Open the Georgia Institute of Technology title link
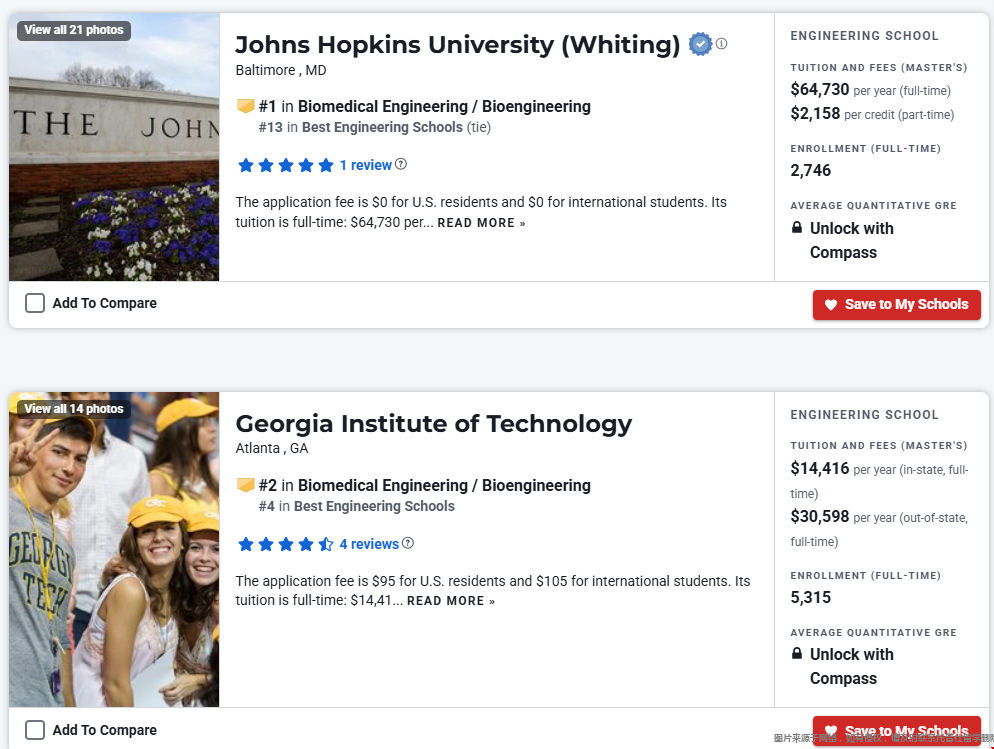This screenshot has width=994, height=749. point(433,424)
